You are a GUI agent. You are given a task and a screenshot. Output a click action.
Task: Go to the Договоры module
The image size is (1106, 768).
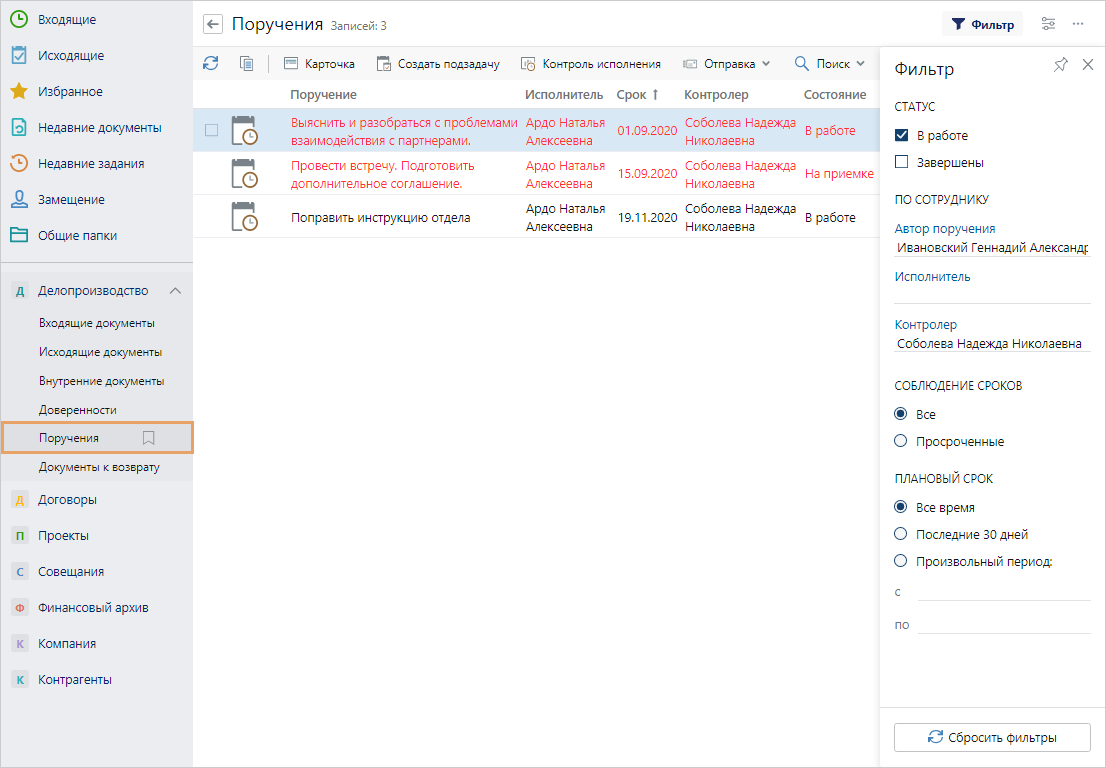click(x=67, y=500)
